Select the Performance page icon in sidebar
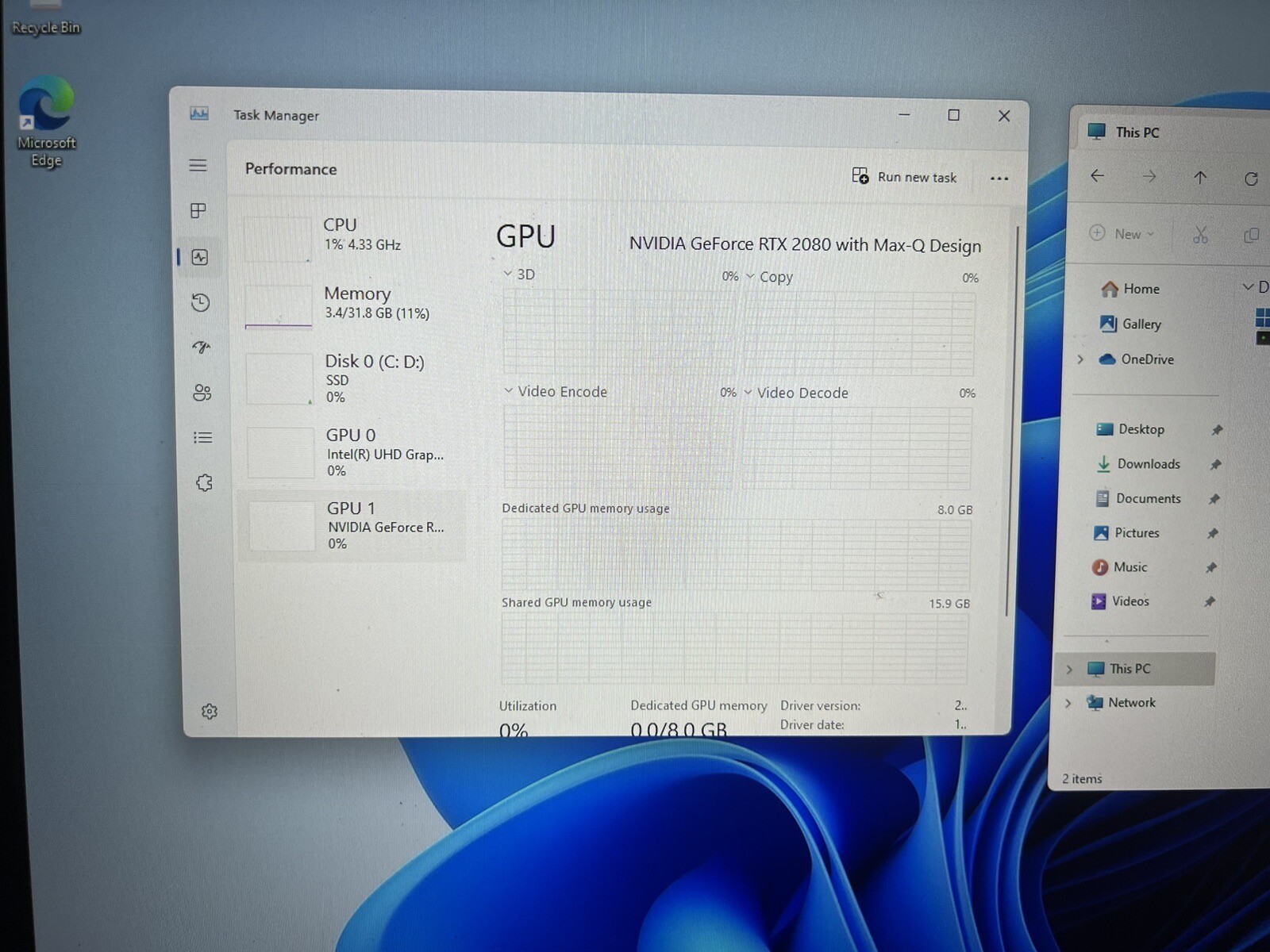Screen dimensions: 1270x952 tap(200, 257)
